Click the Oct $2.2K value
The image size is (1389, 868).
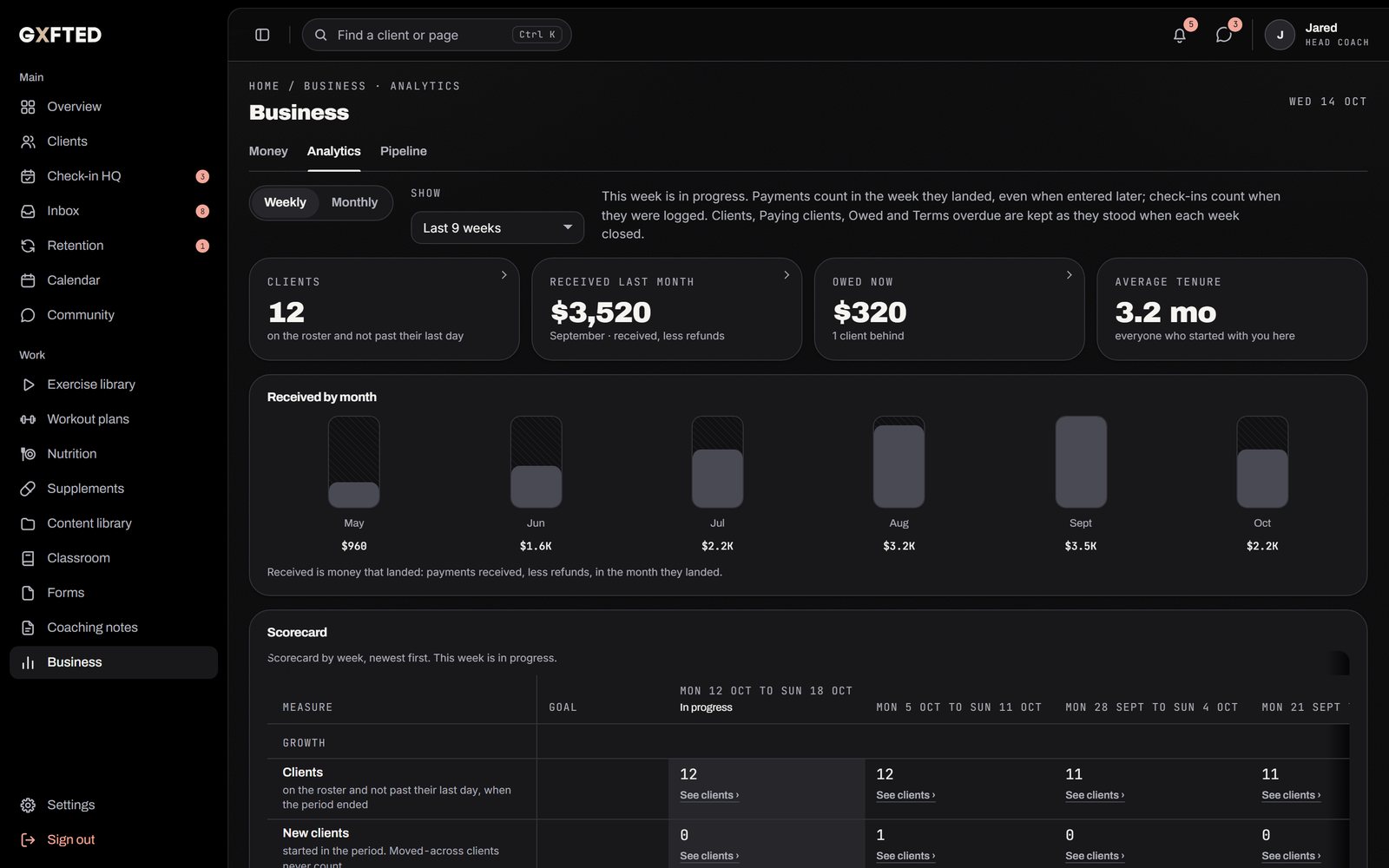[1262, 546]
